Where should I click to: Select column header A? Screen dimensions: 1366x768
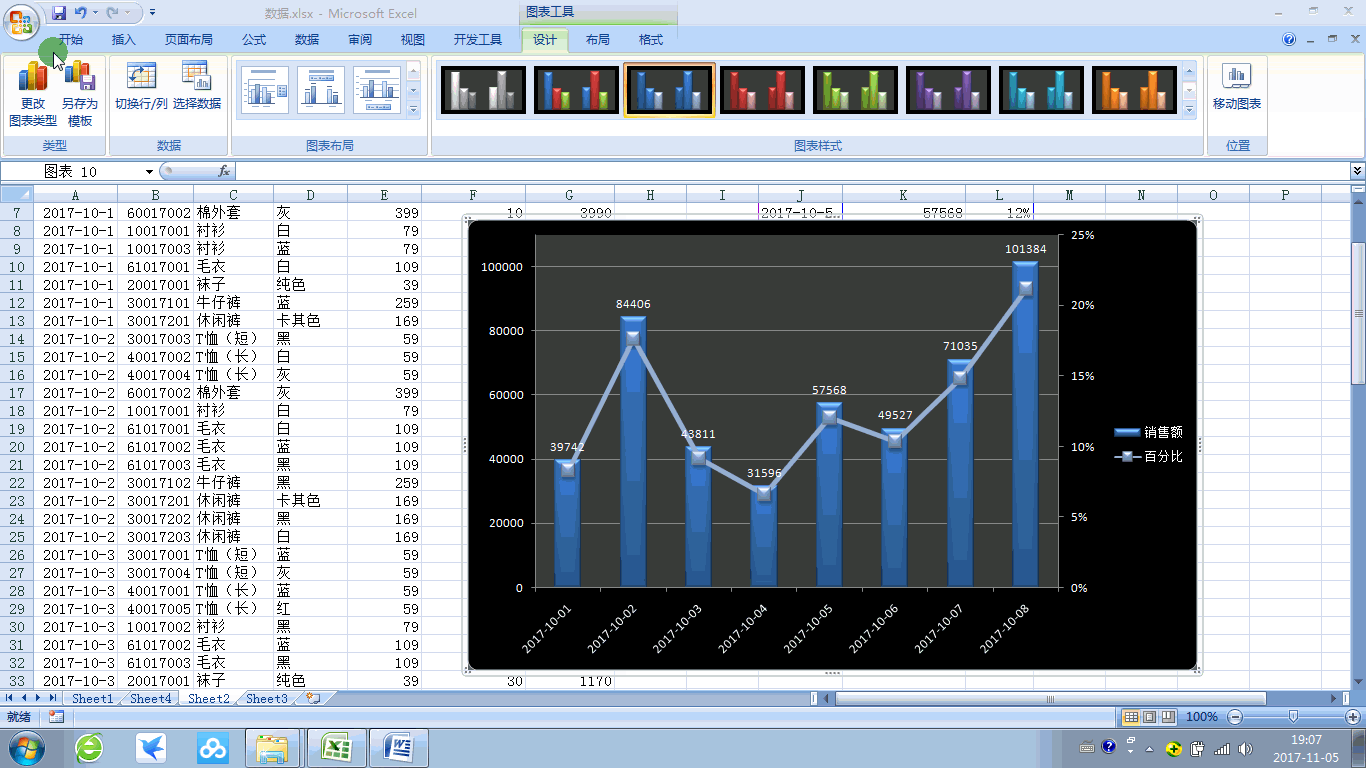coord(75,195)
